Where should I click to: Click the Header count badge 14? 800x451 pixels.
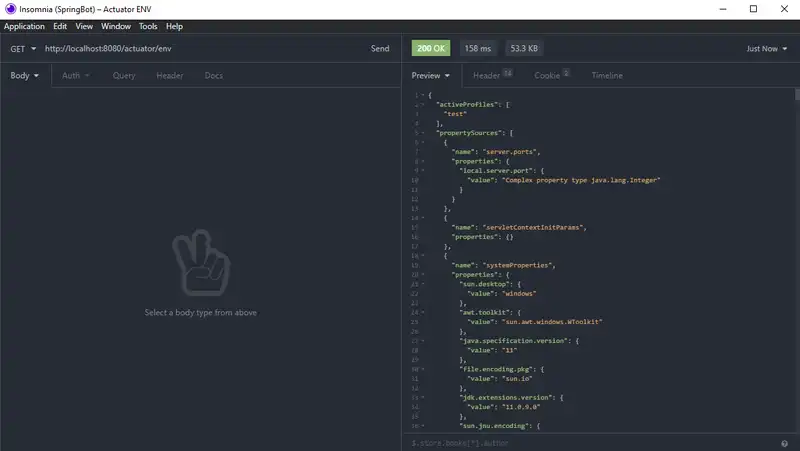pyautogui.click(x=507, y=73)
